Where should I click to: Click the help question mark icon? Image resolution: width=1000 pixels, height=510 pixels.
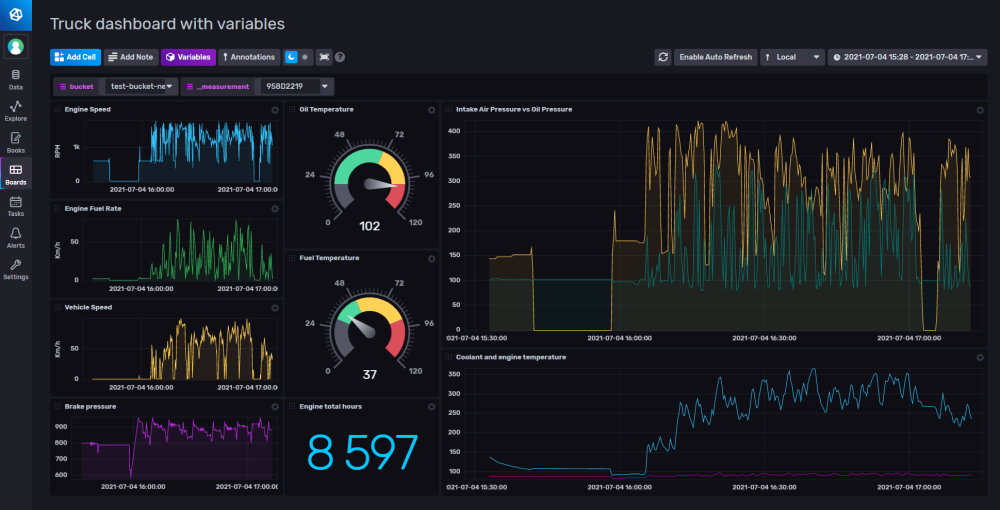click(340, 57)
